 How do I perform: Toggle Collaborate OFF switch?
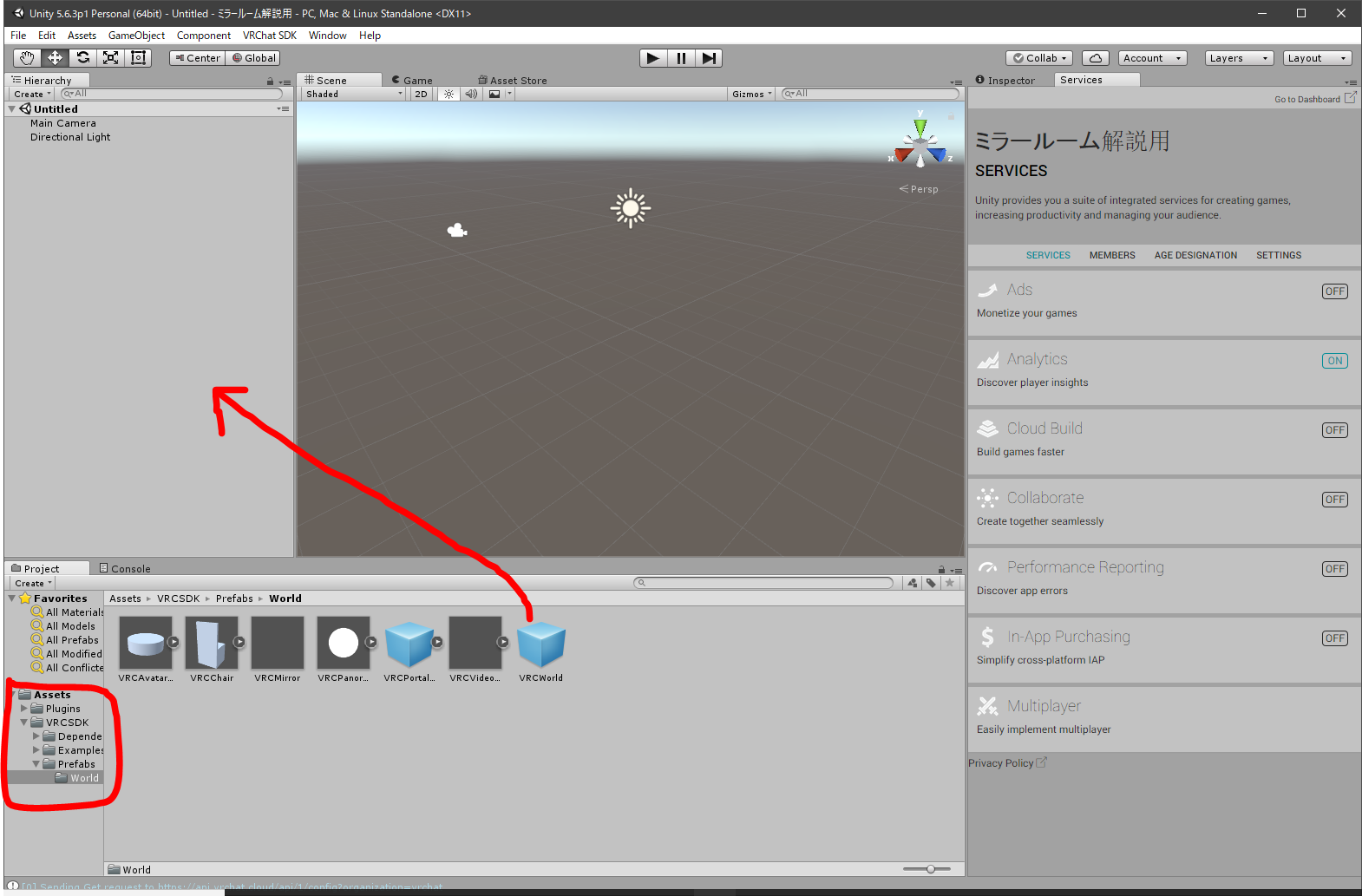1334,500
